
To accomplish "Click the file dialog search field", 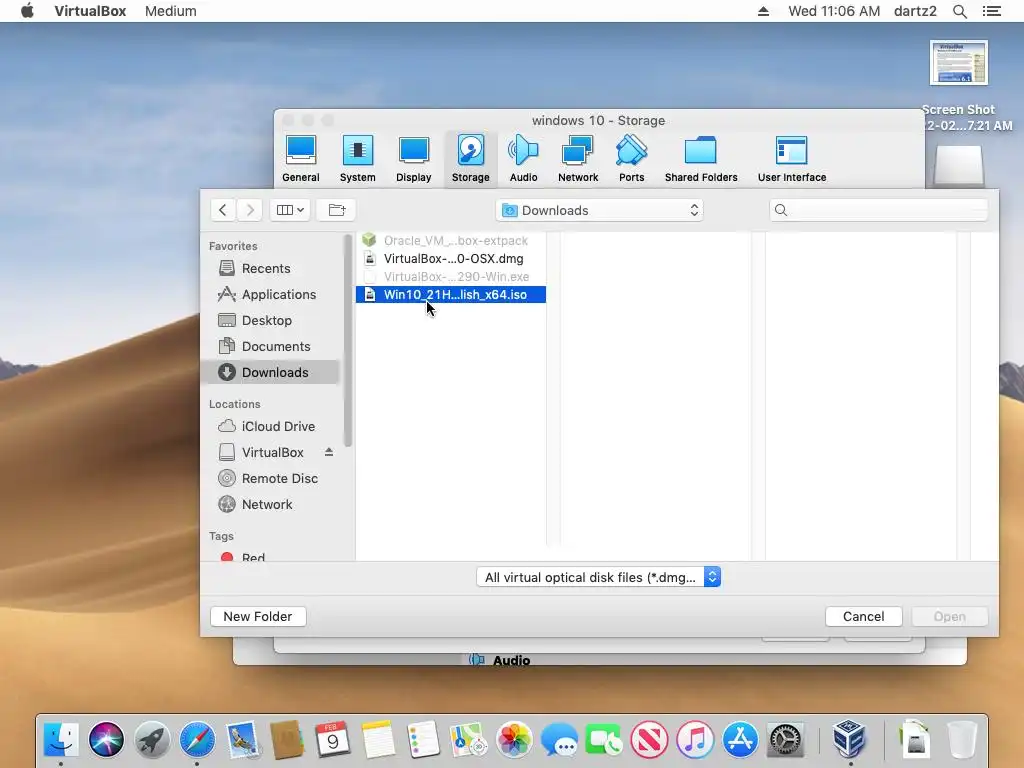I will coord(879,210).
